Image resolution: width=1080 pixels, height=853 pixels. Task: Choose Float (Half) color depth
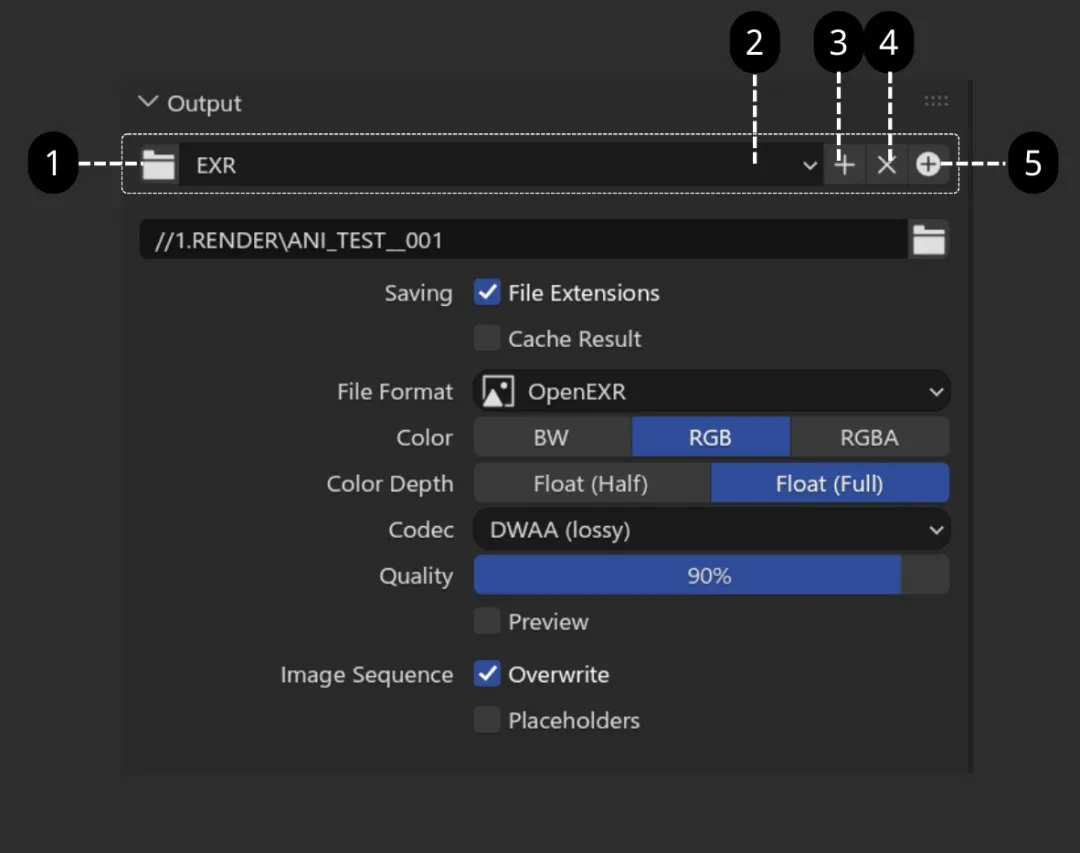(x=591, y=484)
